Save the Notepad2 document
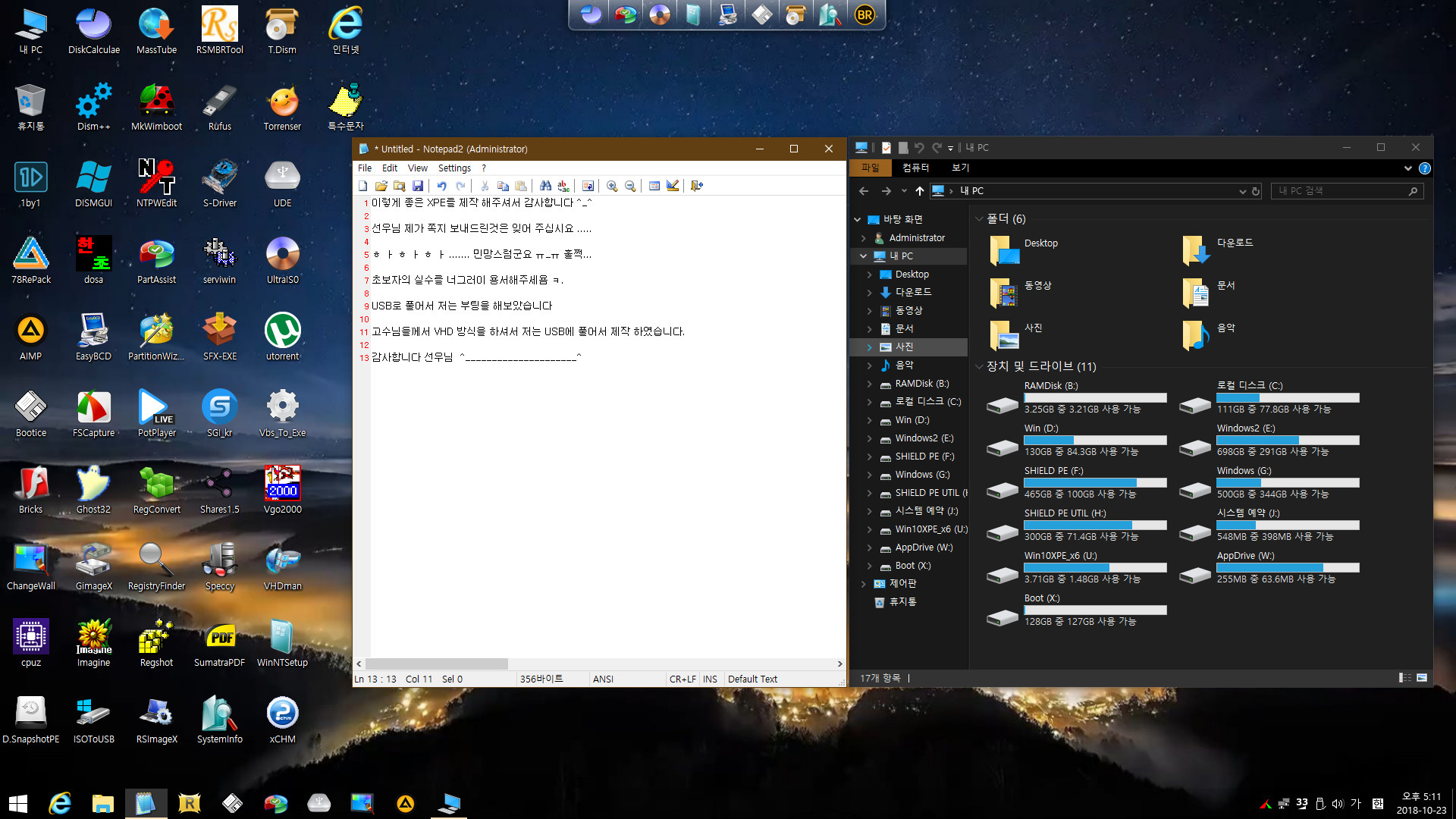Viewport: 1456px width, 819px height. [x=417, y=186]
